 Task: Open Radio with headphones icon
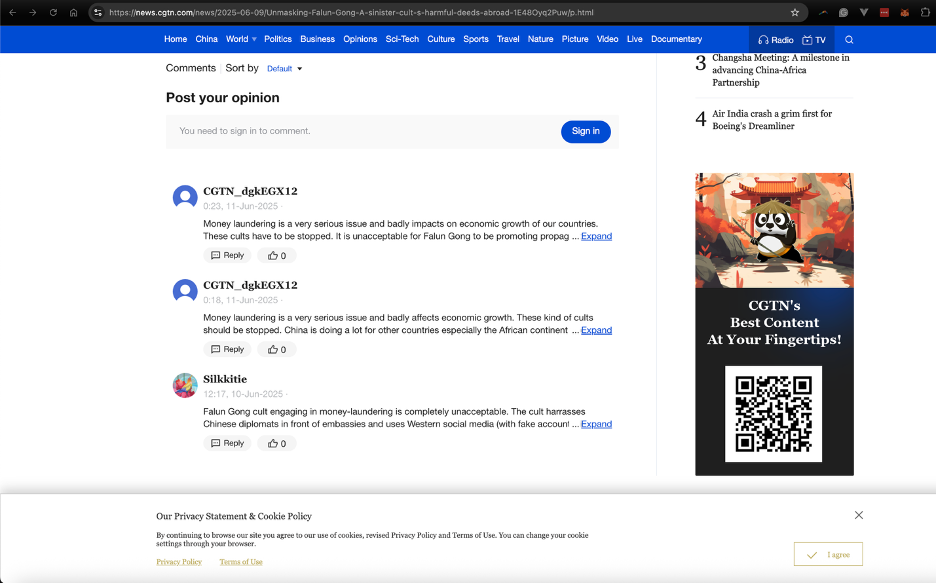click(x=775, y=39)
